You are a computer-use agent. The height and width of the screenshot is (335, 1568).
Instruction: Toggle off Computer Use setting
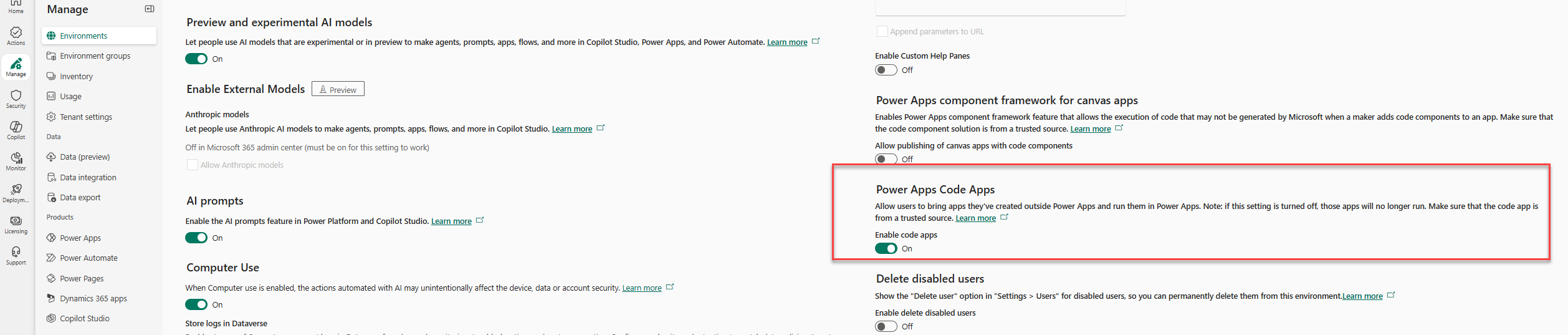click(x=196, y=304)
